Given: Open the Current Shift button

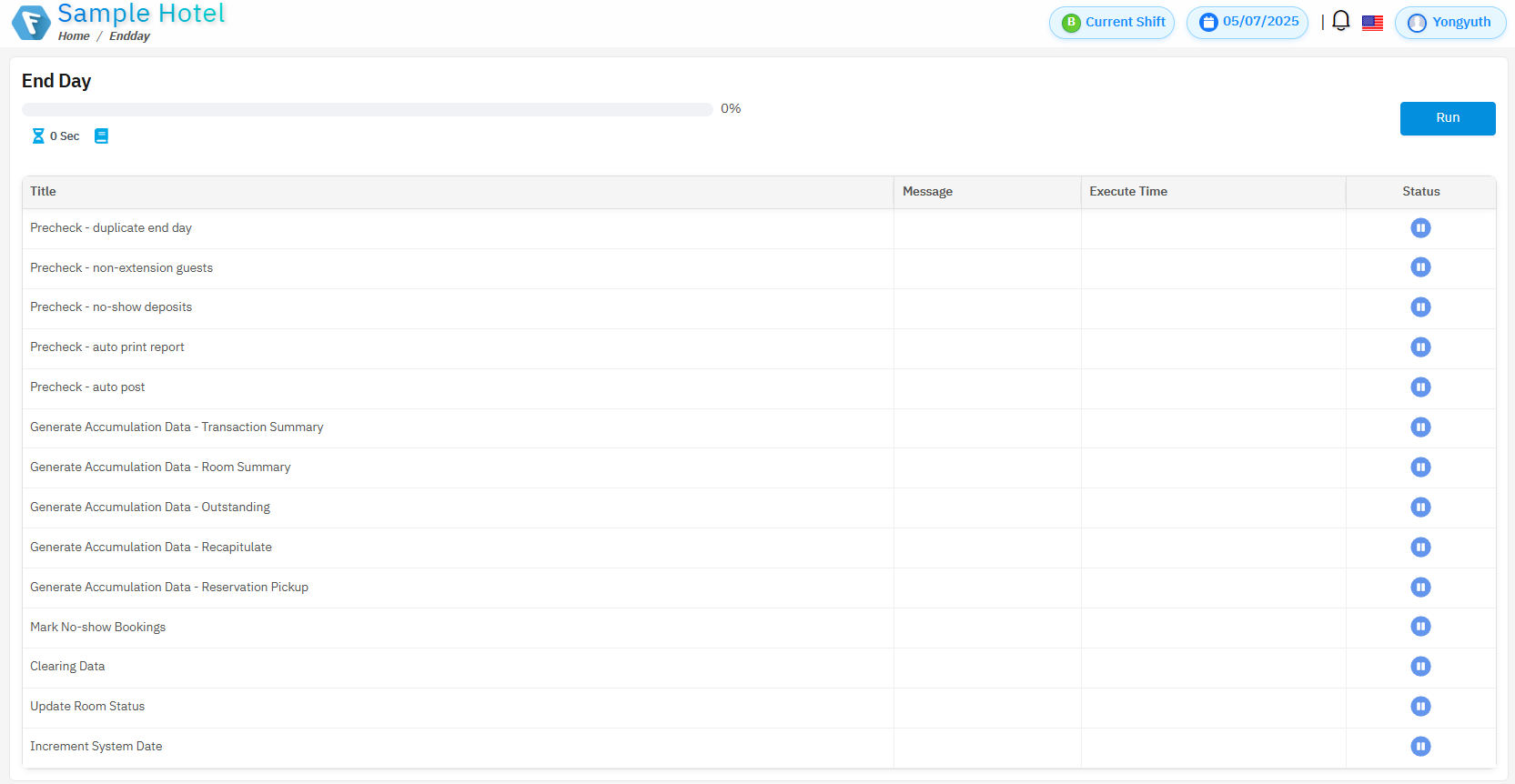Looking at the screenshot, I should point(1111,23).
